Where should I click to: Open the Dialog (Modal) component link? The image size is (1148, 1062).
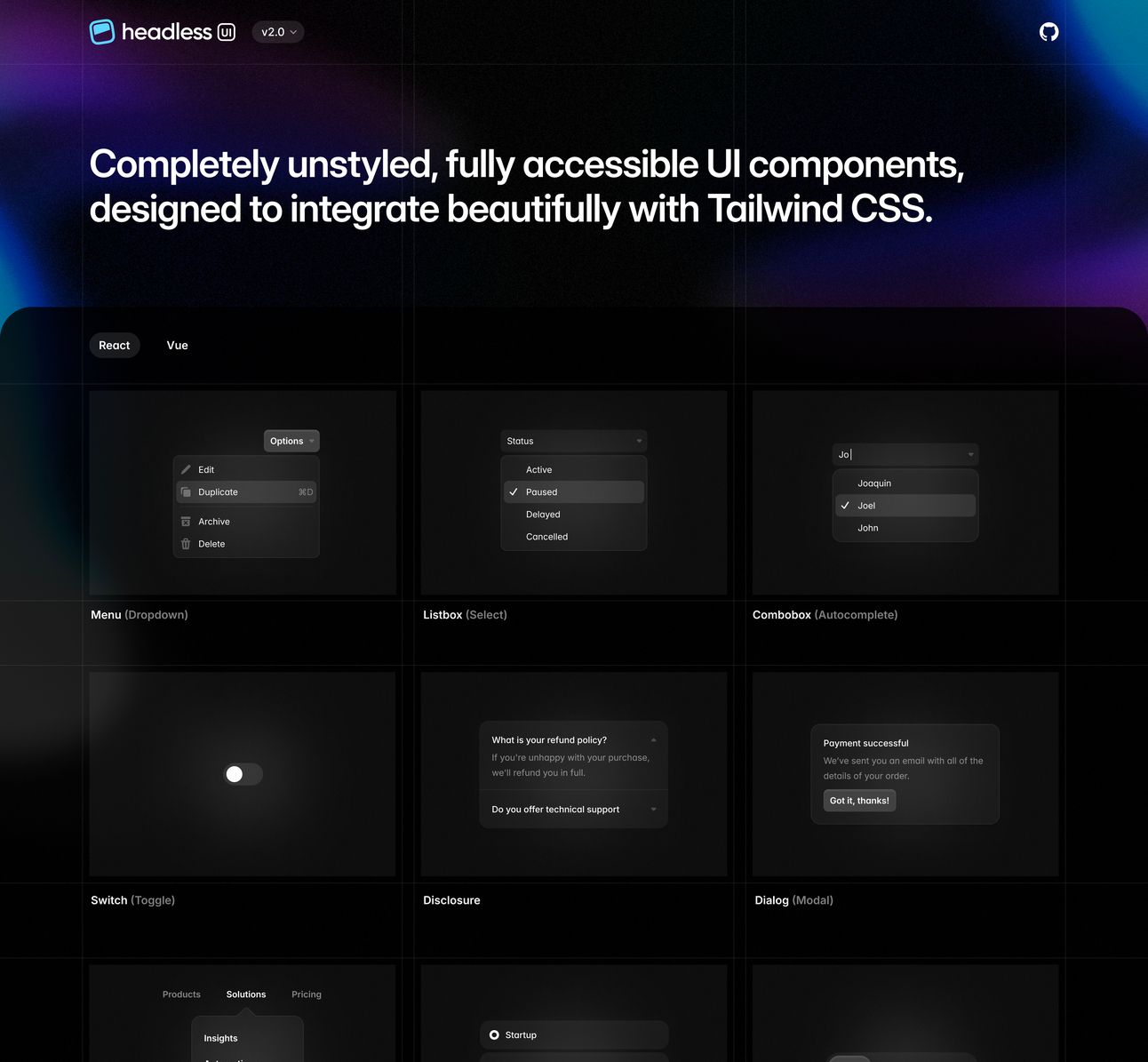(793, 899)
